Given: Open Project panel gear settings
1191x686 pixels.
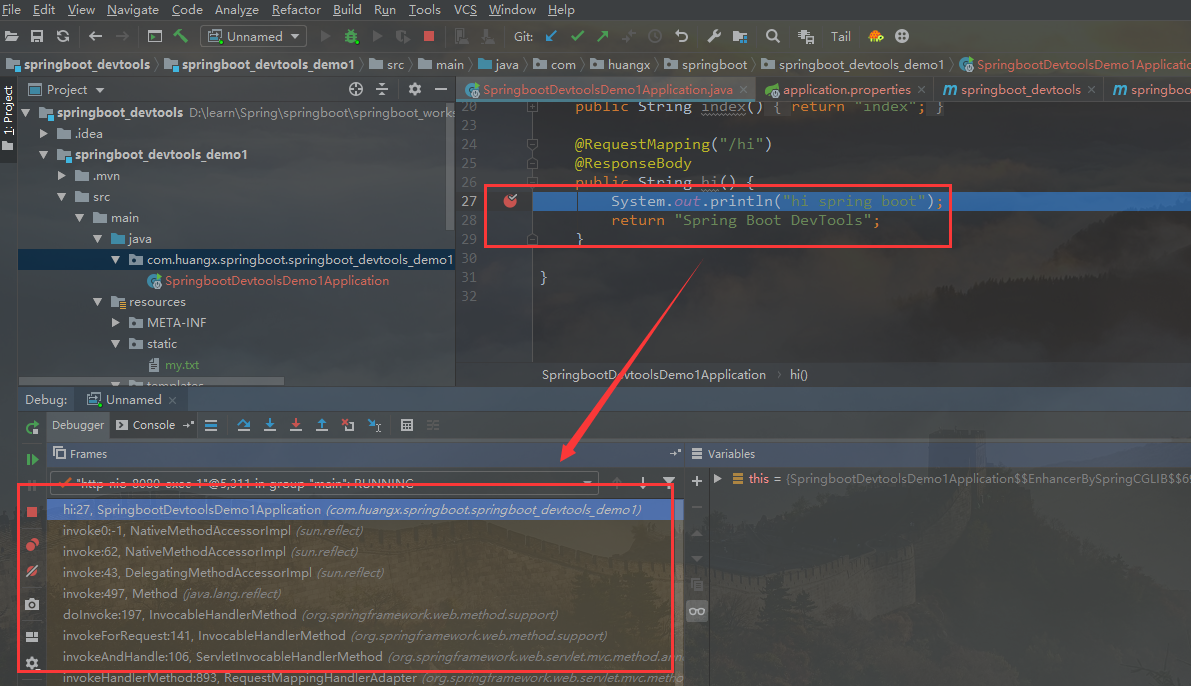Looking at the screenshot, I should (x=415, y=90).
